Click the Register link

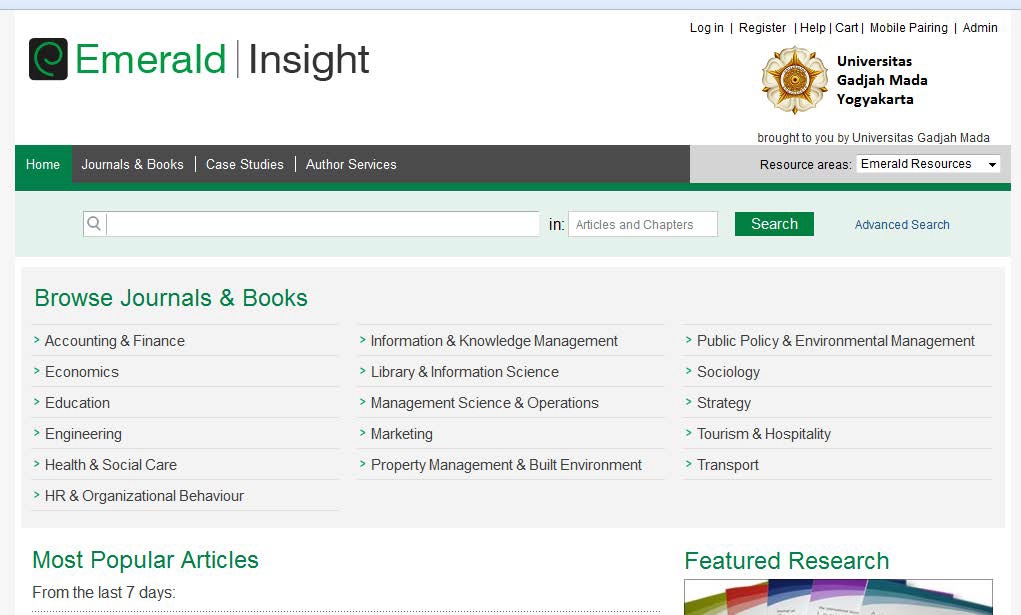tap(762, 28)
